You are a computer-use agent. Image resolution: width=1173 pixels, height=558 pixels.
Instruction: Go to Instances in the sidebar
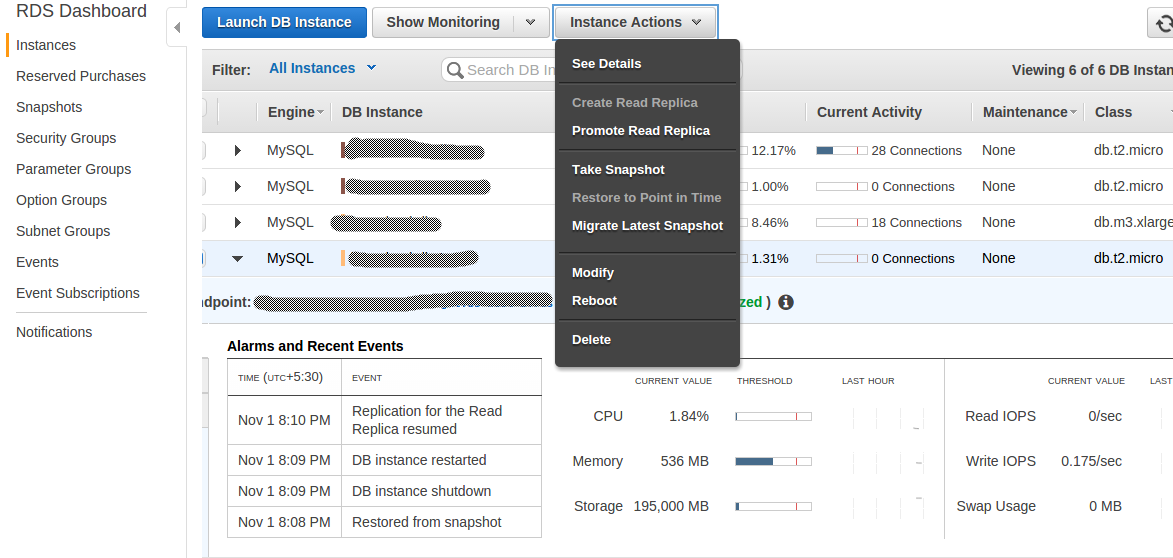tap(46, 45)
